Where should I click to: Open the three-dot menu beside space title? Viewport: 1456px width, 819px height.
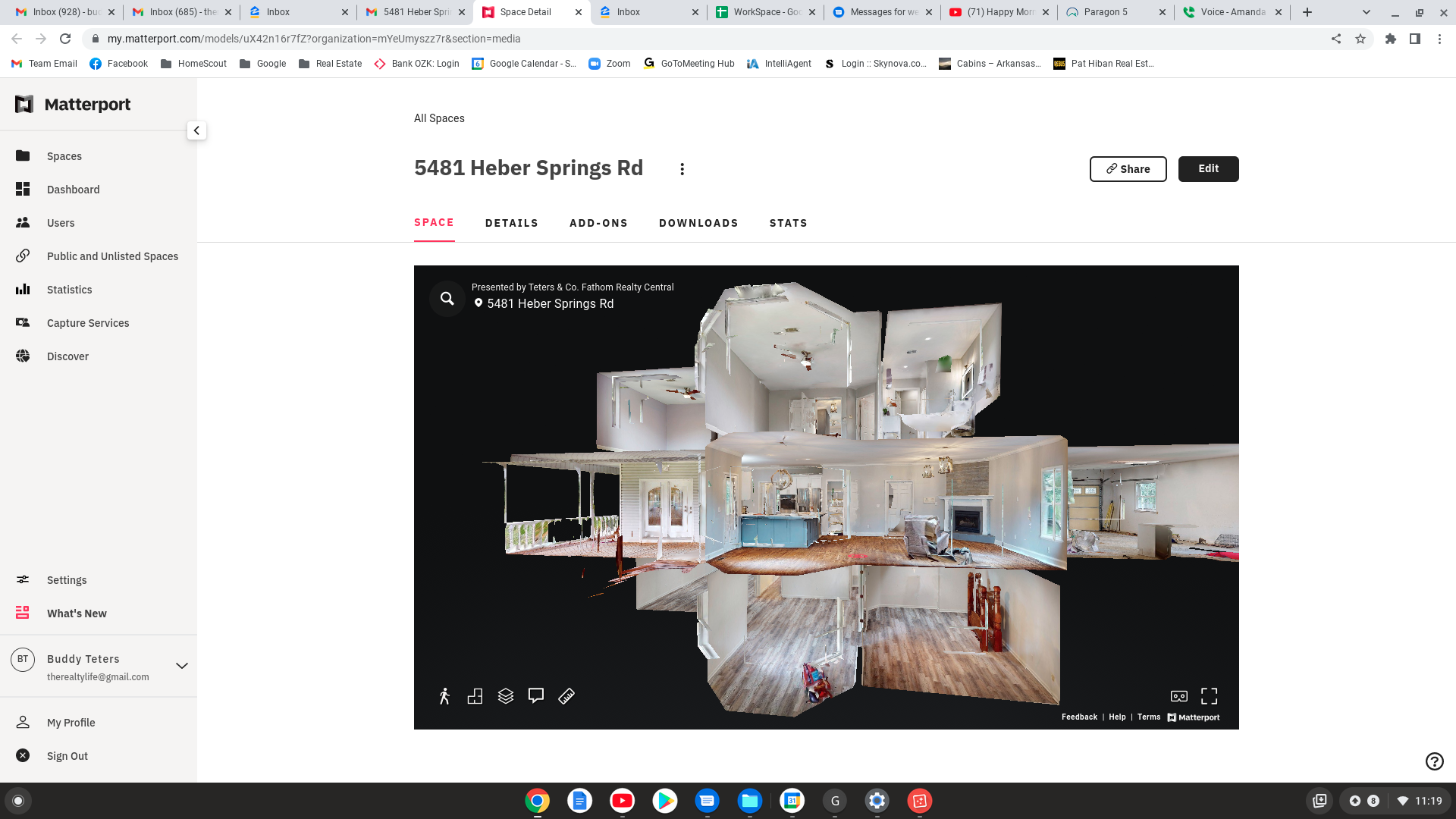point(682,169)
